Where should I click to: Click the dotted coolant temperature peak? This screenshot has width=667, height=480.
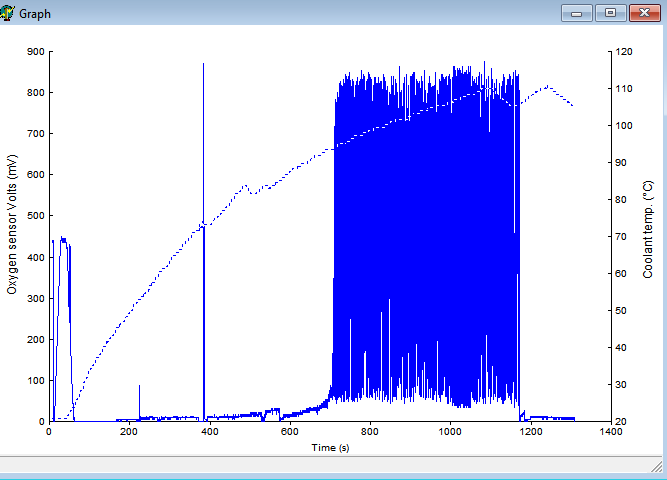tap(547, 87)
